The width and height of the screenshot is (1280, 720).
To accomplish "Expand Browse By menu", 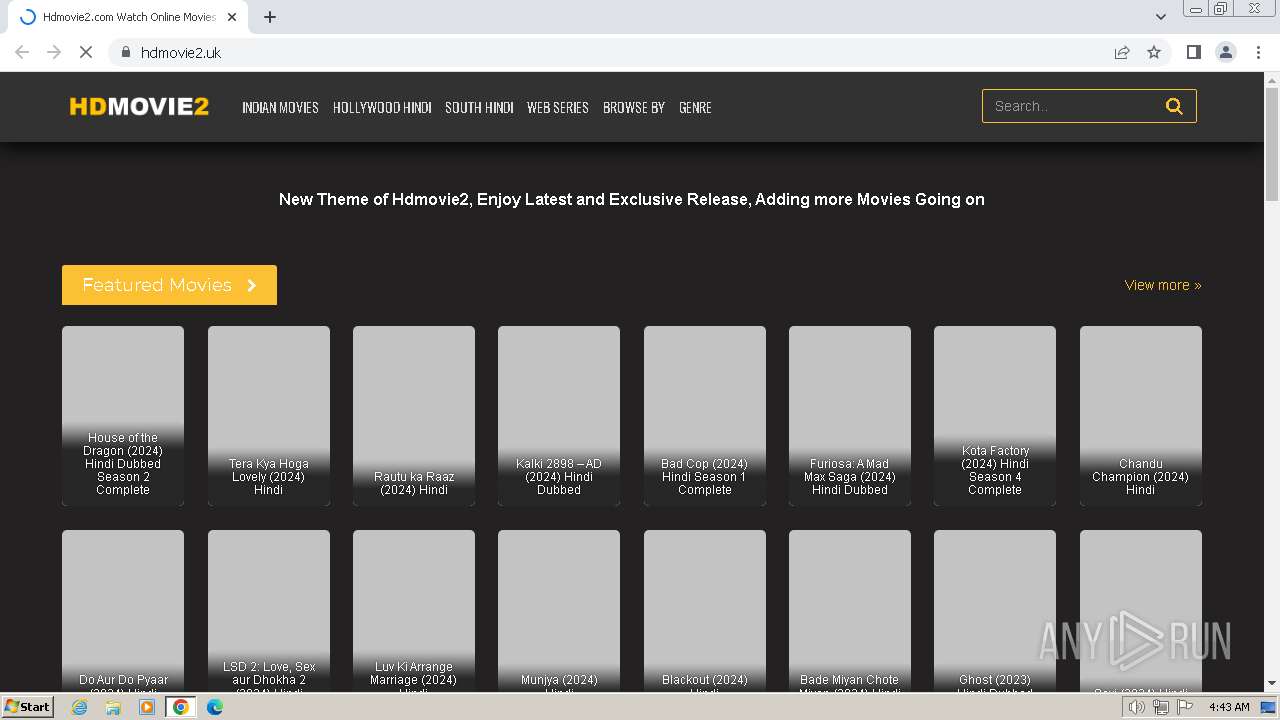I will [x=633, y=107].
